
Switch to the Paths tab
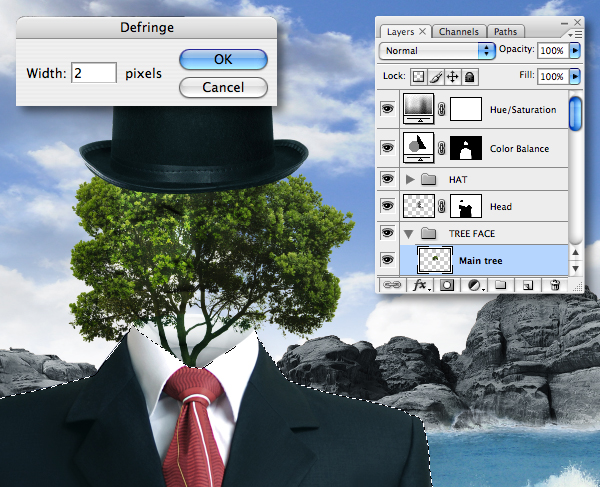tap(505, 31)
